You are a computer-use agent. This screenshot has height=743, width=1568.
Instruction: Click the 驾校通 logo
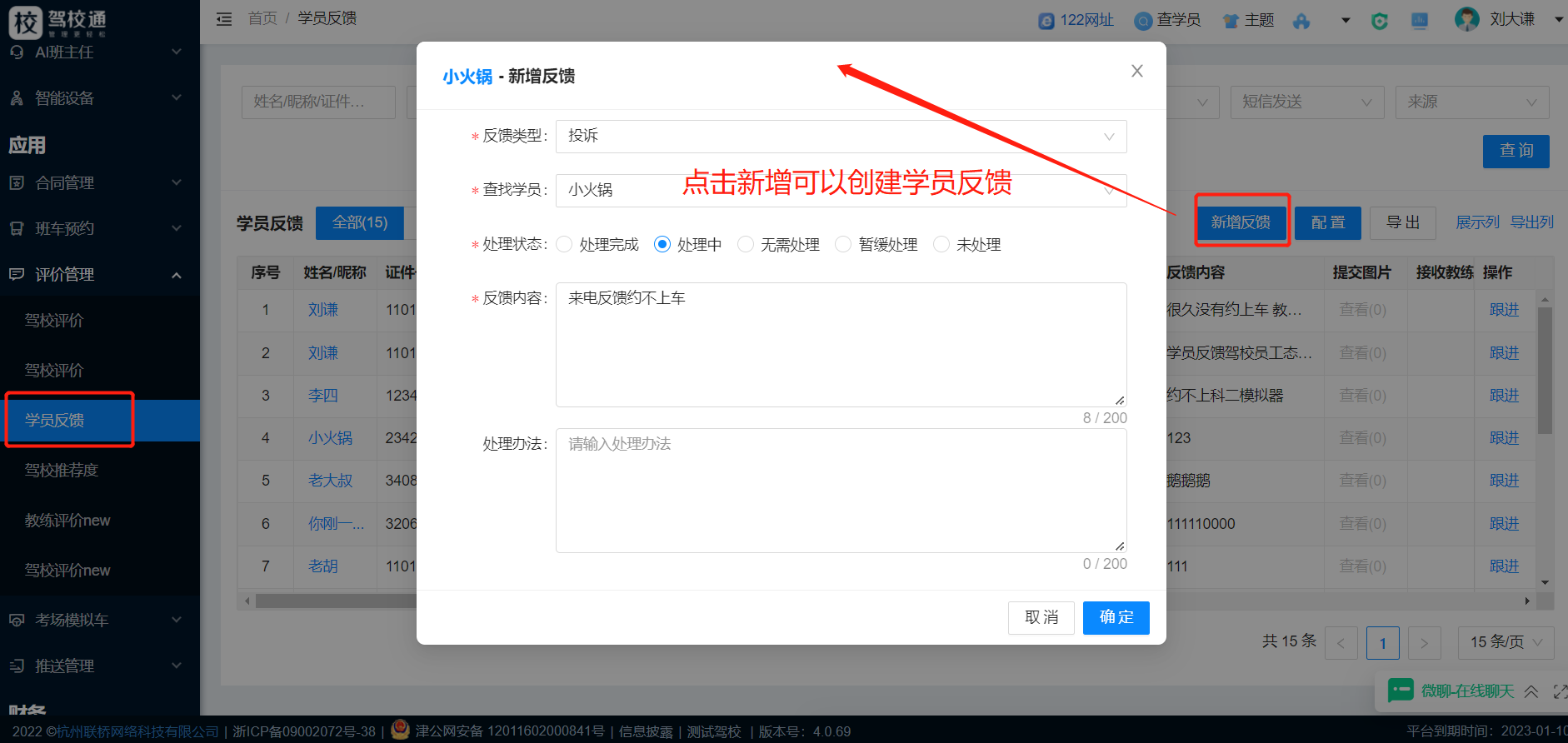[x=58, y=22]
